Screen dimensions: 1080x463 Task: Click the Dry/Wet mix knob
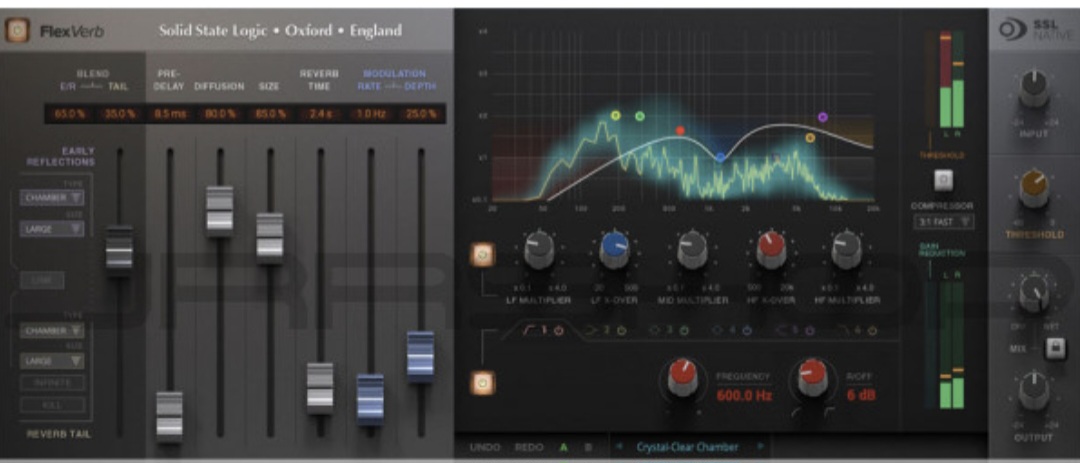pyautogui.click(x=1034, y=294)
